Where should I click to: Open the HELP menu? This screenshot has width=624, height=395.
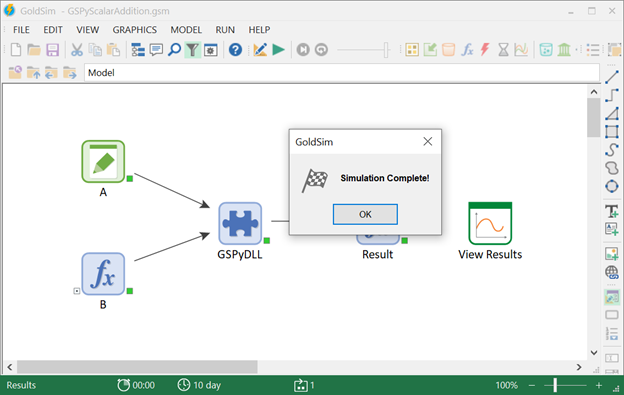(x=259, y=30)
